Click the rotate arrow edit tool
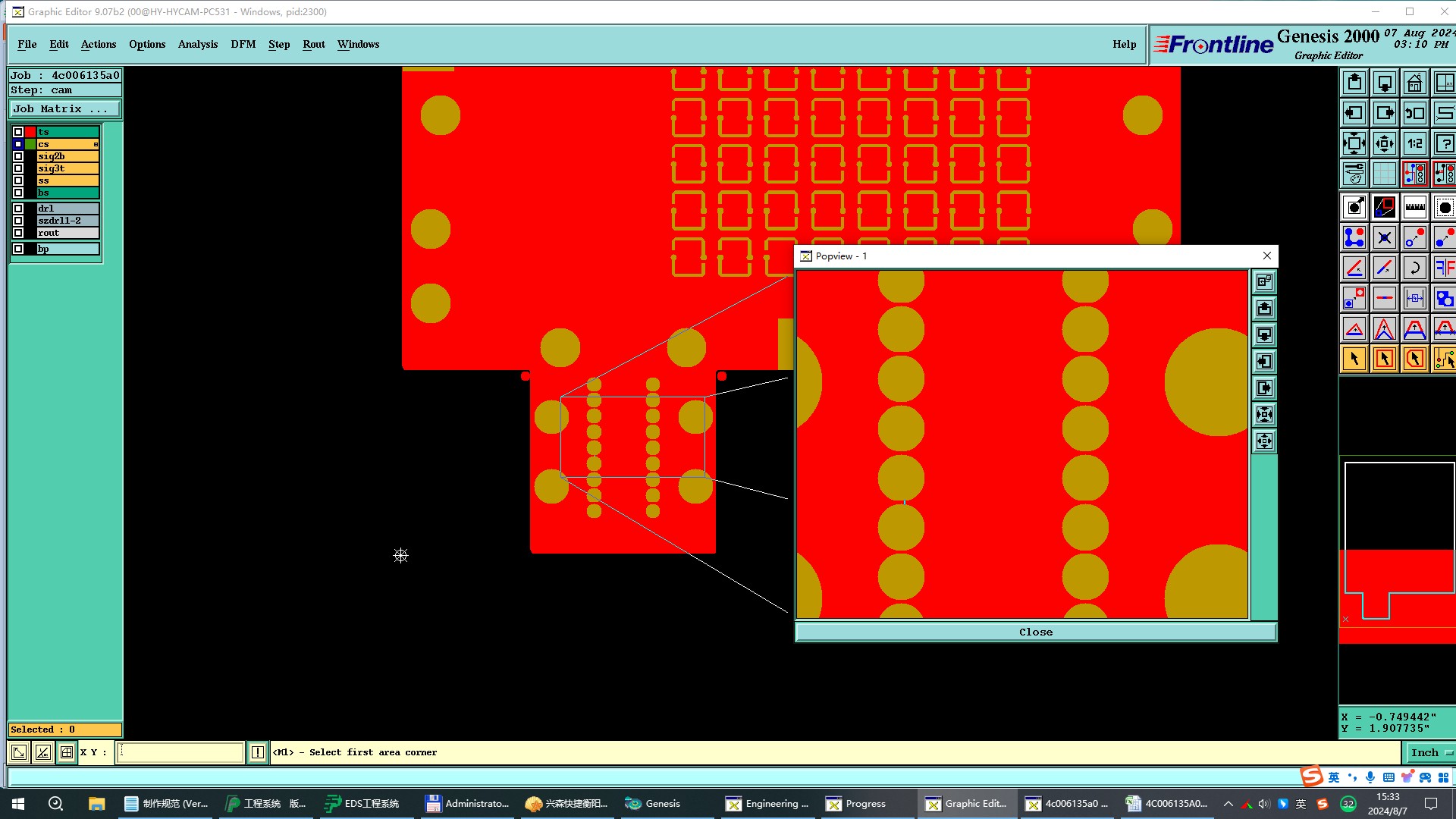Screen dimensions: 1456x819 (1414, 268)
